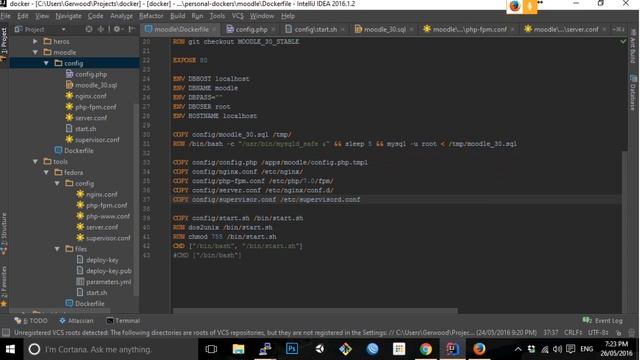Open the Atlassian tool window
Viewport: 640px width, 360px height.
click(76, 321)
